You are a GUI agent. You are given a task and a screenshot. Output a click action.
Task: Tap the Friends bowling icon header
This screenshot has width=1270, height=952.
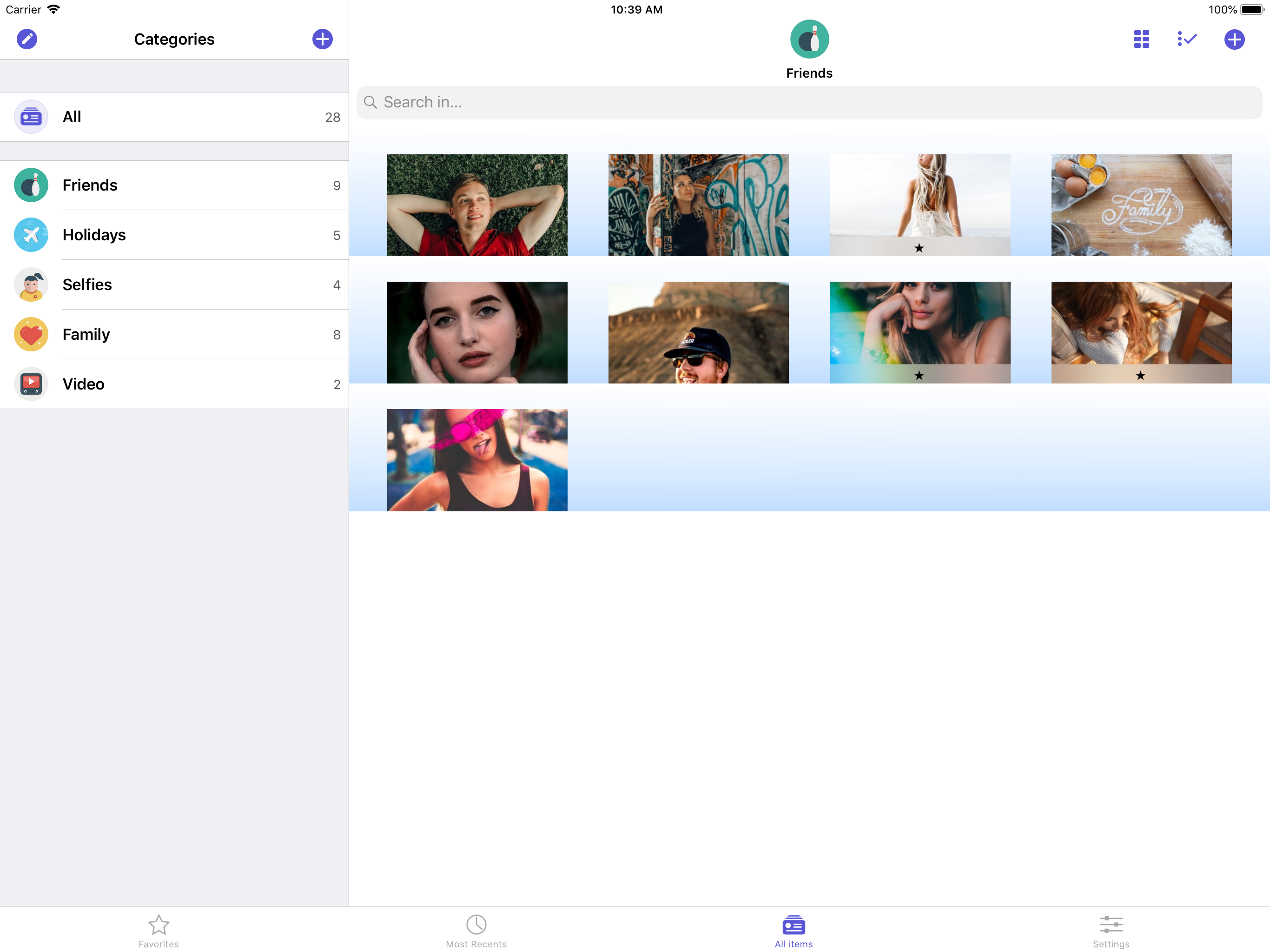click(809, 39)
